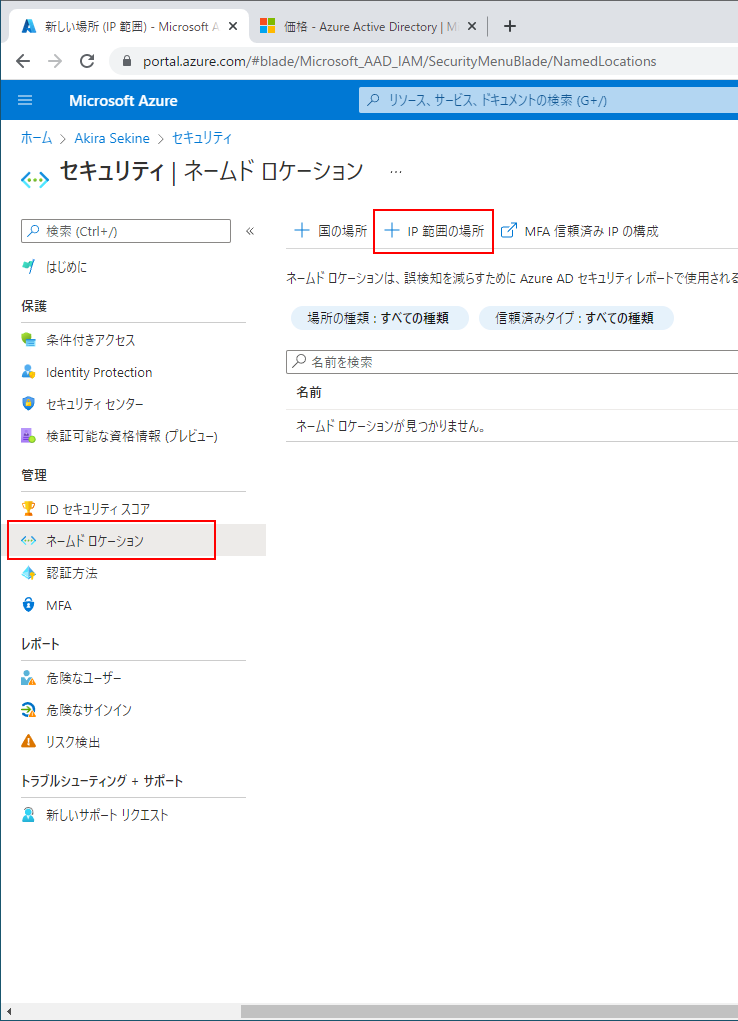Click the horizontal scrollbar at the bottom
Screen dimensions: 738x1021
point(489,1011)
